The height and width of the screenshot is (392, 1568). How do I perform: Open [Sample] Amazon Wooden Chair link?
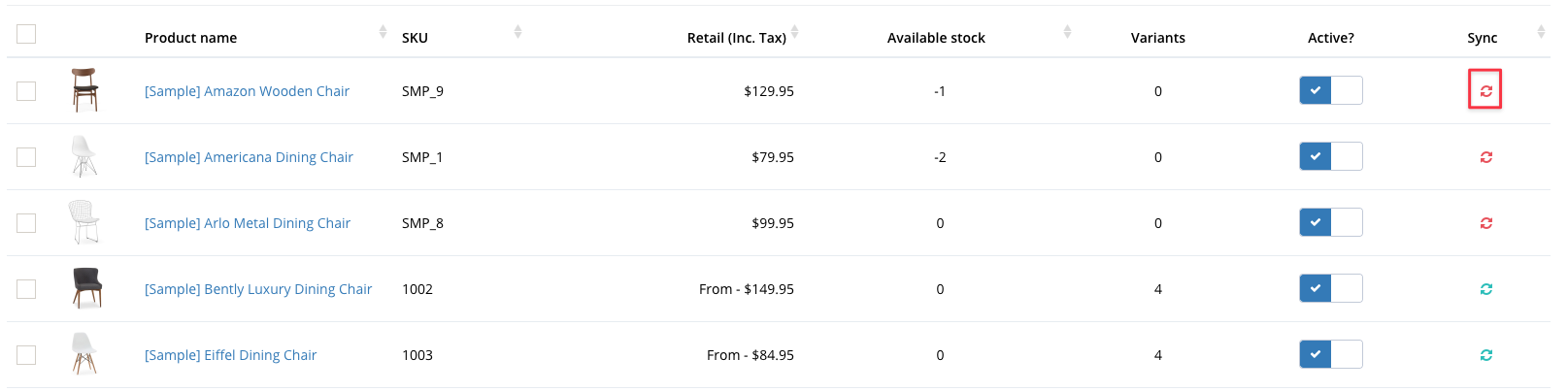tap(247, 91)
